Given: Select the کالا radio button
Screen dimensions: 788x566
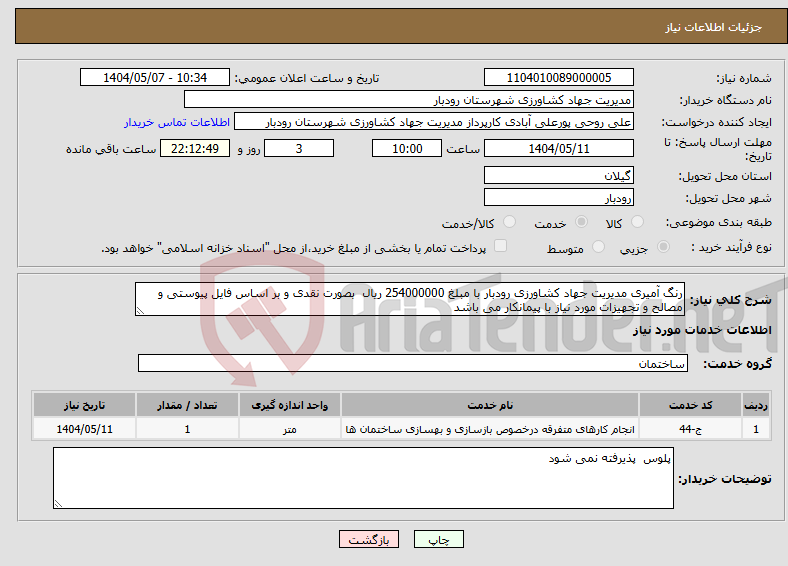Looking at the screenshot, I should coord(637,222).
